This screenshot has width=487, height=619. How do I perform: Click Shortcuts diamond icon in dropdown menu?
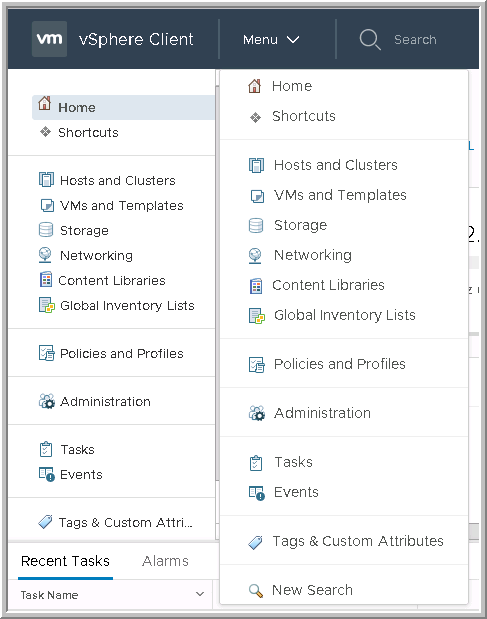255,117
